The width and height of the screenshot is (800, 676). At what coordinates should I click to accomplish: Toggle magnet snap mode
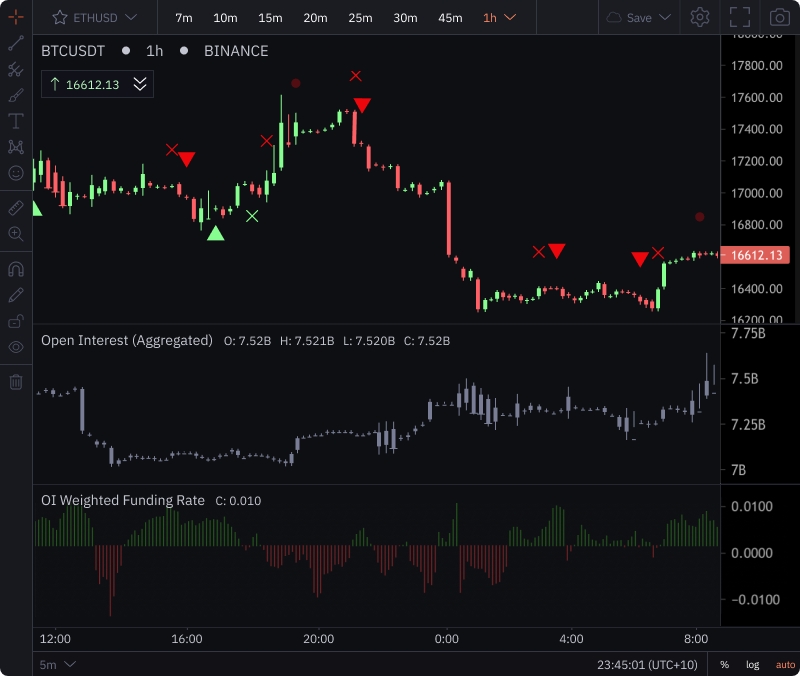point(15,269)
